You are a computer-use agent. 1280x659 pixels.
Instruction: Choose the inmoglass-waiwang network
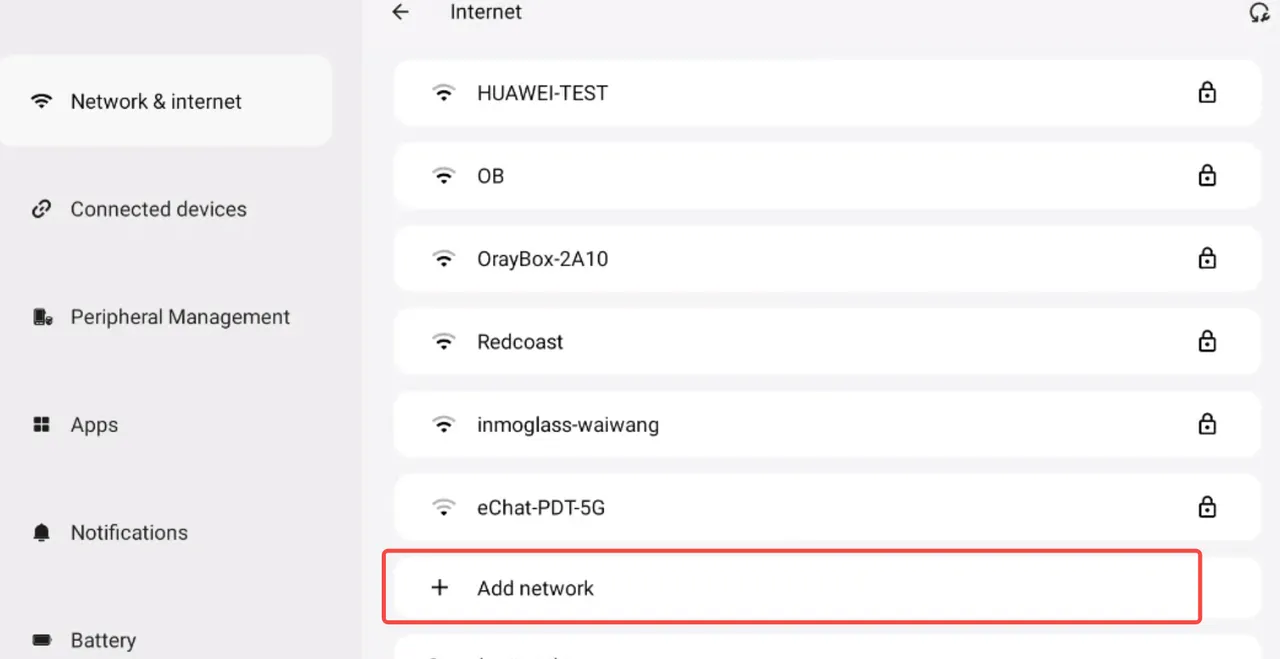coord(568,425)
